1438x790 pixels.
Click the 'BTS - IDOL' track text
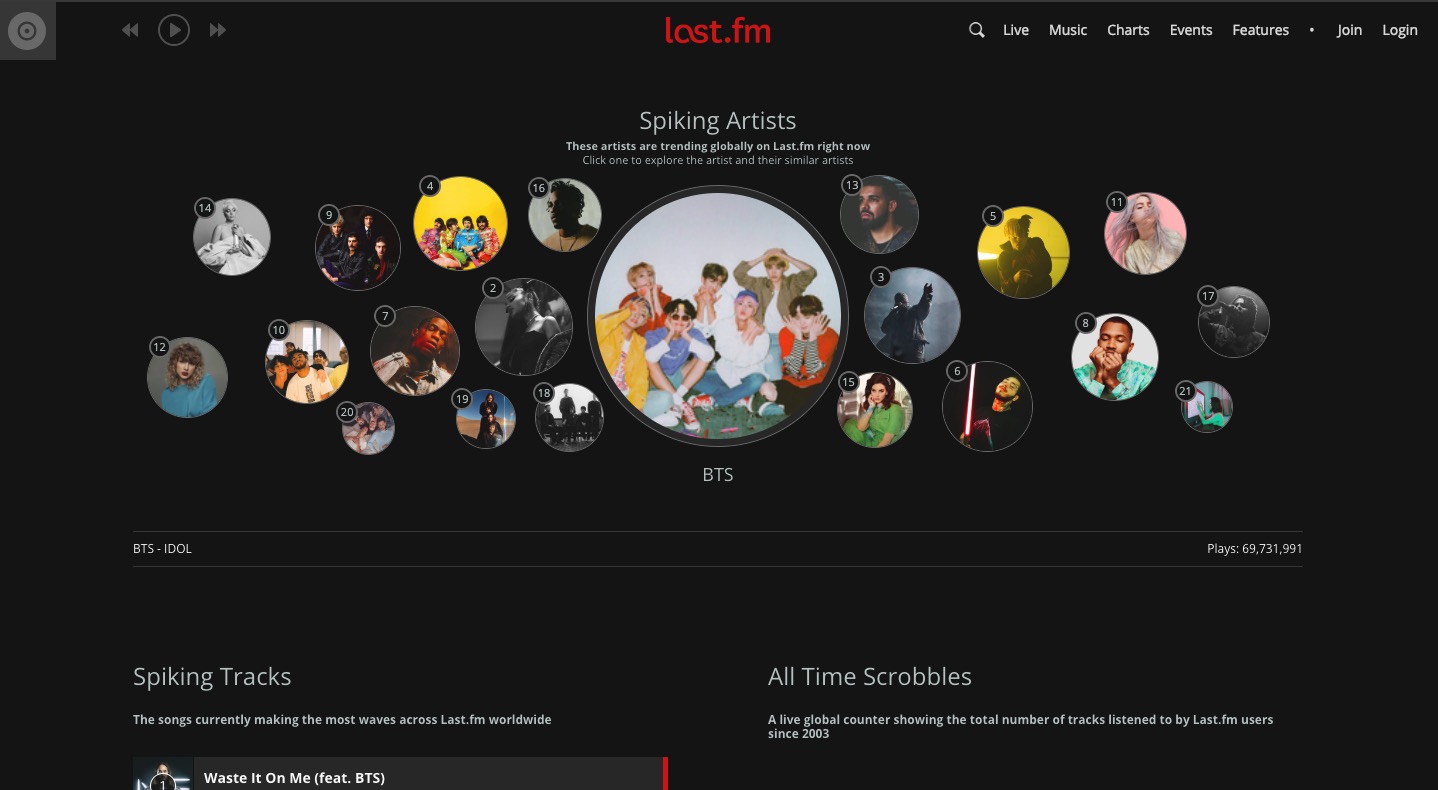162,548
